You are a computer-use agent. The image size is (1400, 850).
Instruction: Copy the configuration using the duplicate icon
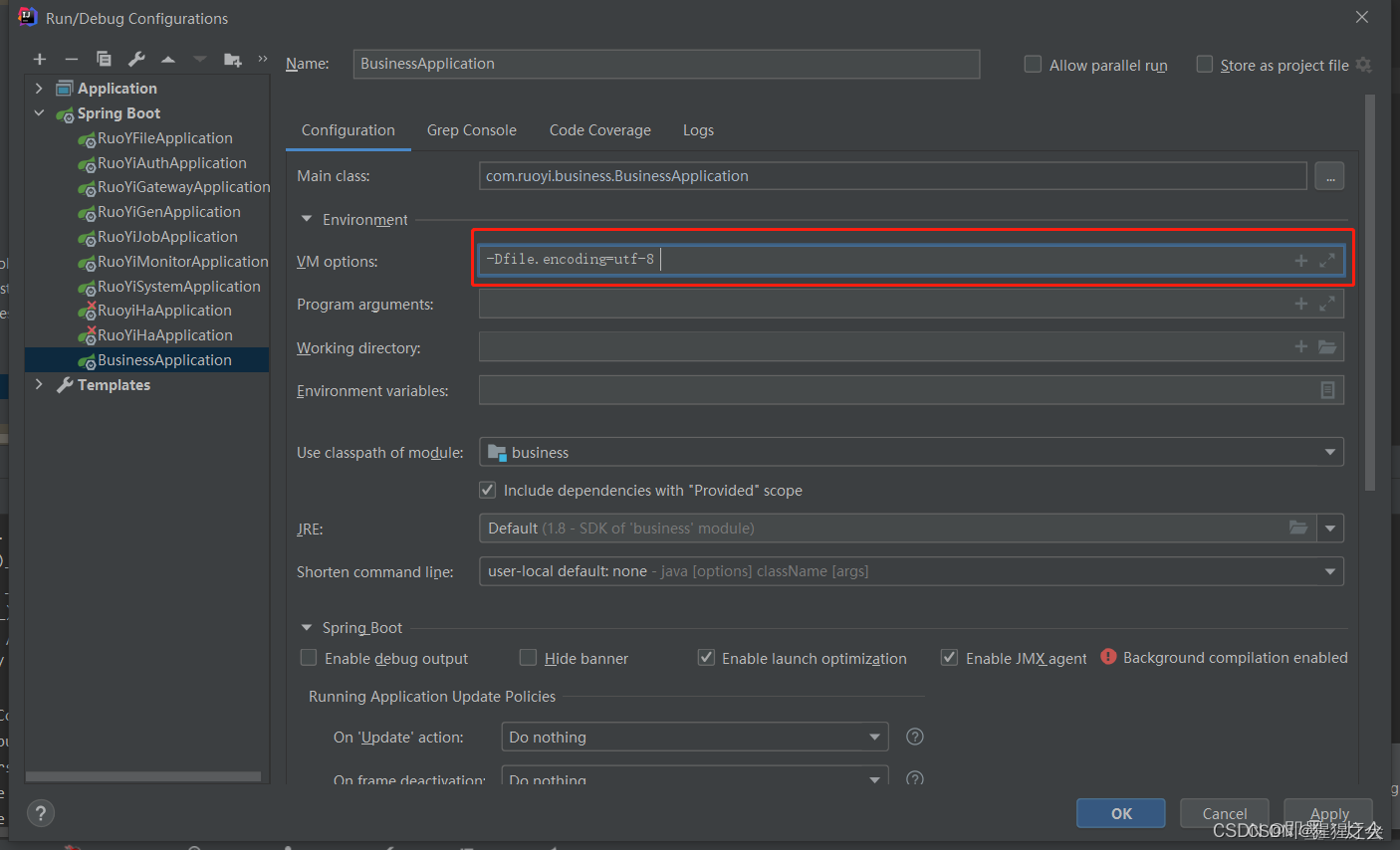(104, 60)
